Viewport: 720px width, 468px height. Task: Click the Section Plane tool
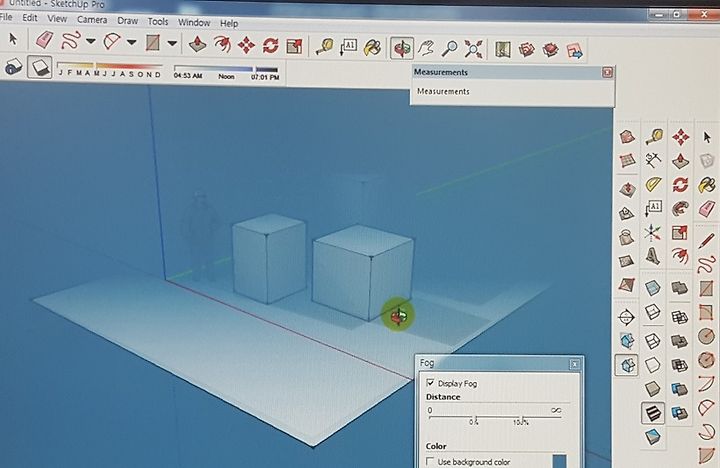(627, 317)
